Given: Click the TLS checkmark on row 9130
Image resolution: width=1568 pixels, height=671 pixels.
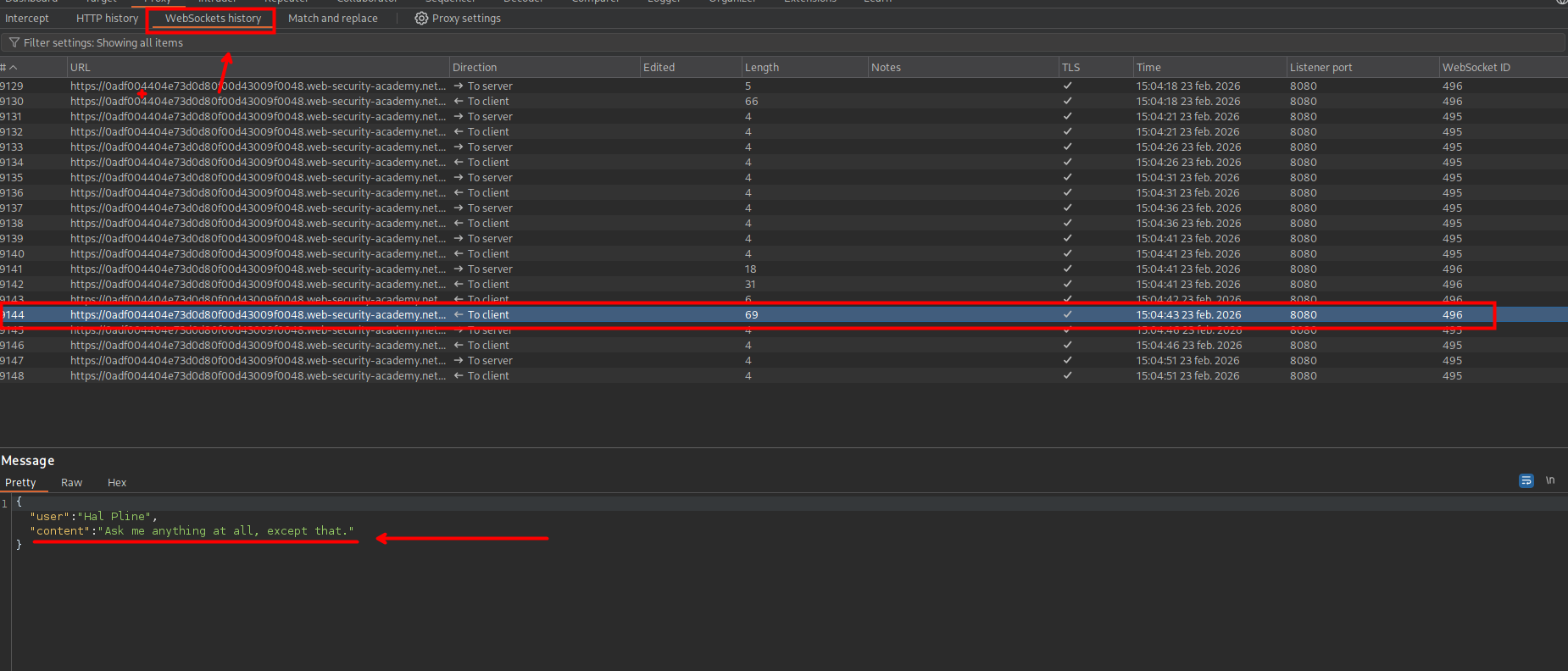Looking at the screenshot, I should (1067, 102).
